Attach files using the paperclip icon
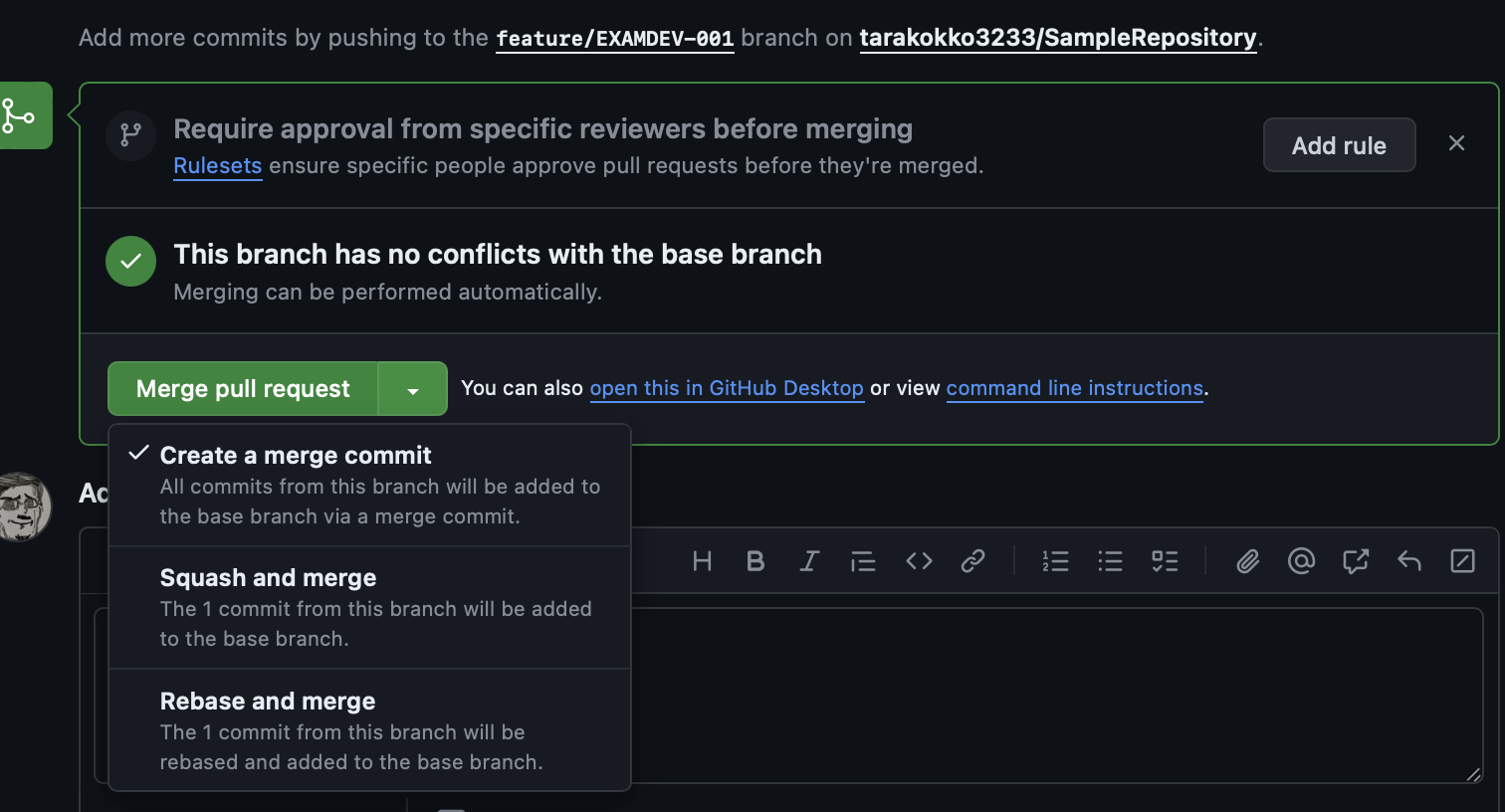Viewport: 1505px width, 812px height. tap(1247, 560)
